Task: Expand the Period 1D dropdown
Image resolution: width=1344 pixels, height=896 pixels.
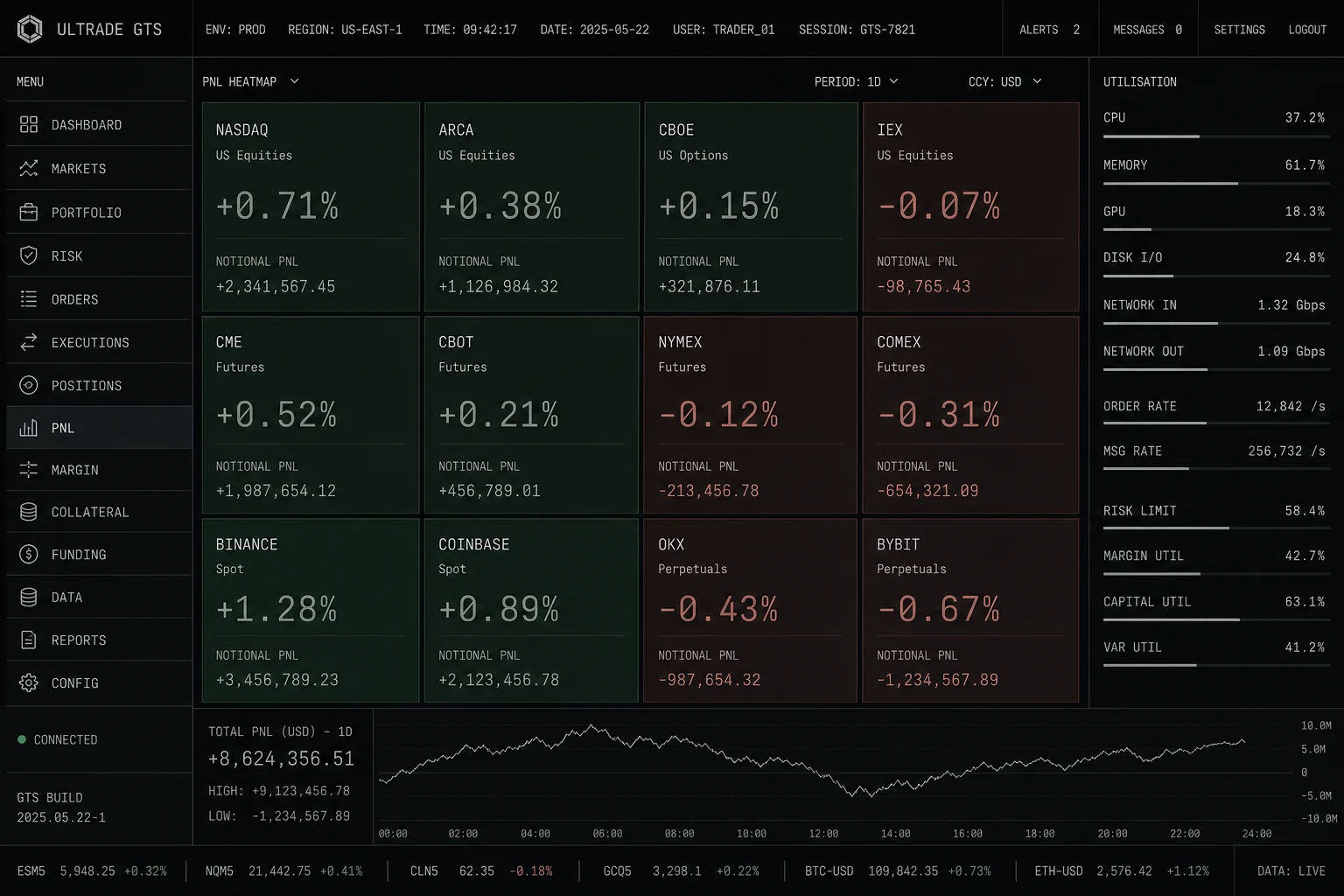Action: click(856, 81)
